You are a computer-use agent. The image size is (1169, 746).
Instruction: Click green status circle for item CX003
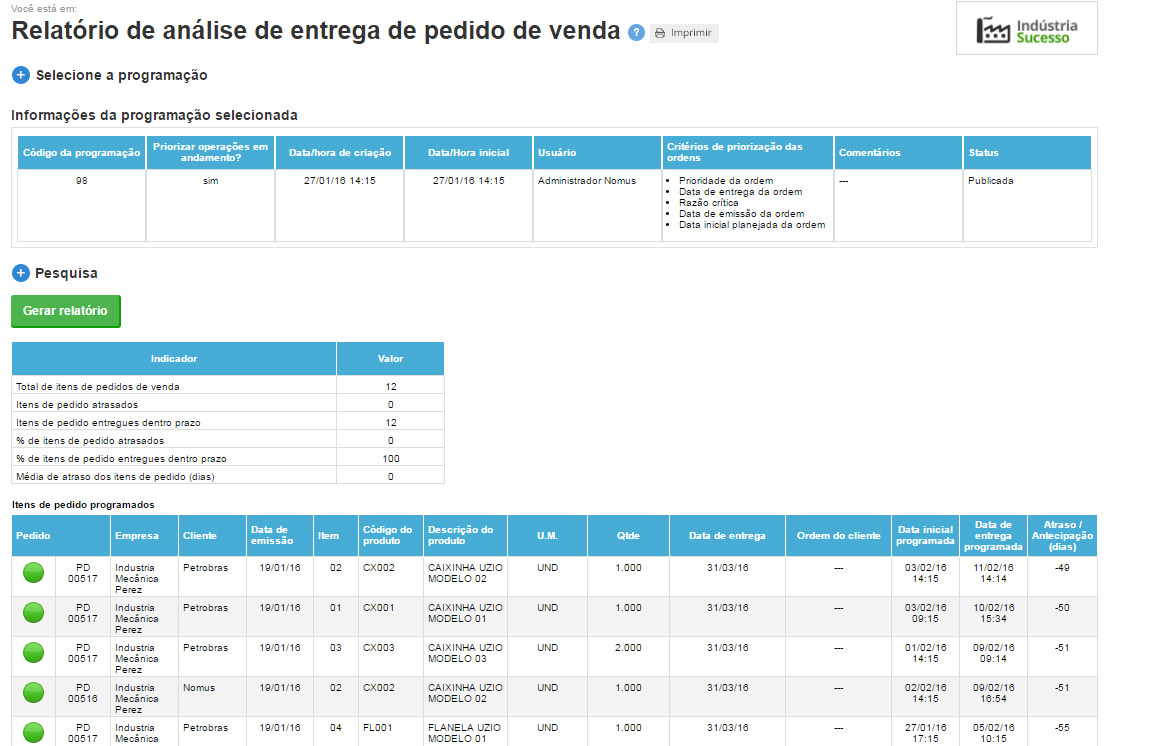click(34, 653)
